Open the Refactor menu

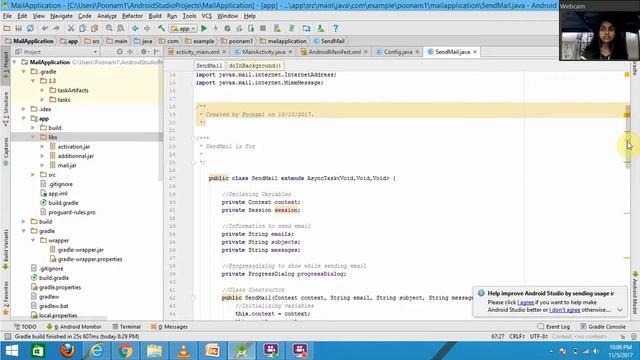[x=132, y=16]
